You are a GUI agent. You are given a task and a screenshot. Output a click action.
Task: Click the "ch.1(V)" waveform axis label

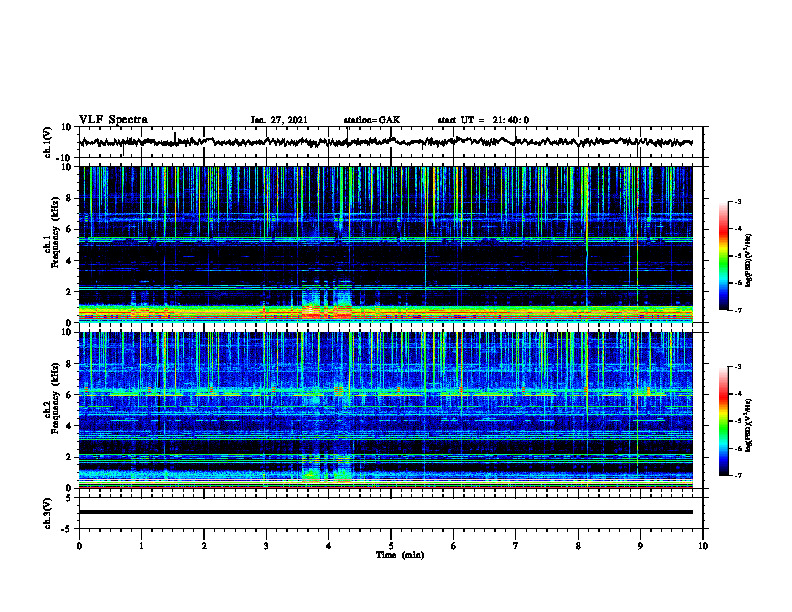48,142
